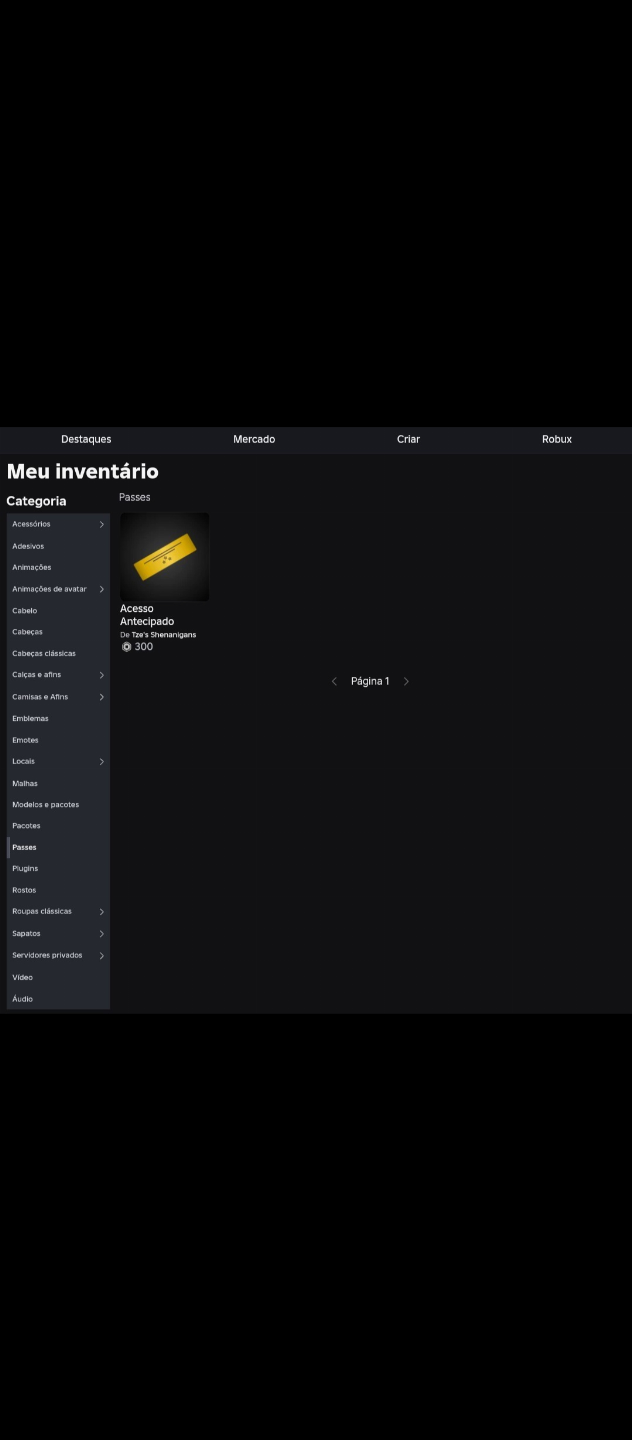This screenshot has width=632, height=1440.
Task: Open the Acesso Antecipado pass thumbnail
Action: click(x=165, y=557)
